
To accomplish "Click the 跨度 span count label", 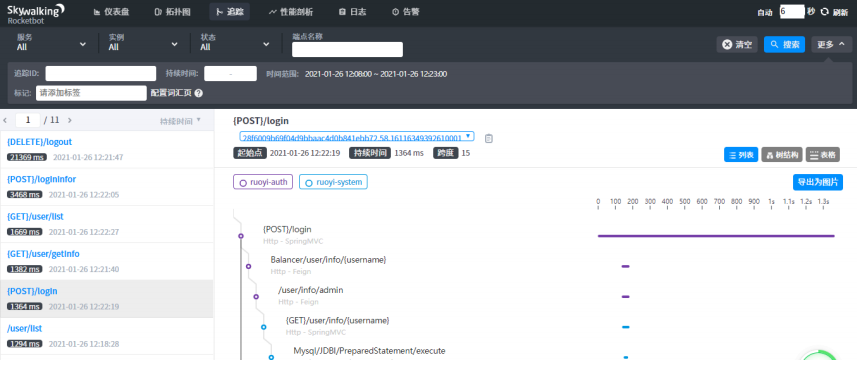I will click(445, 153).
